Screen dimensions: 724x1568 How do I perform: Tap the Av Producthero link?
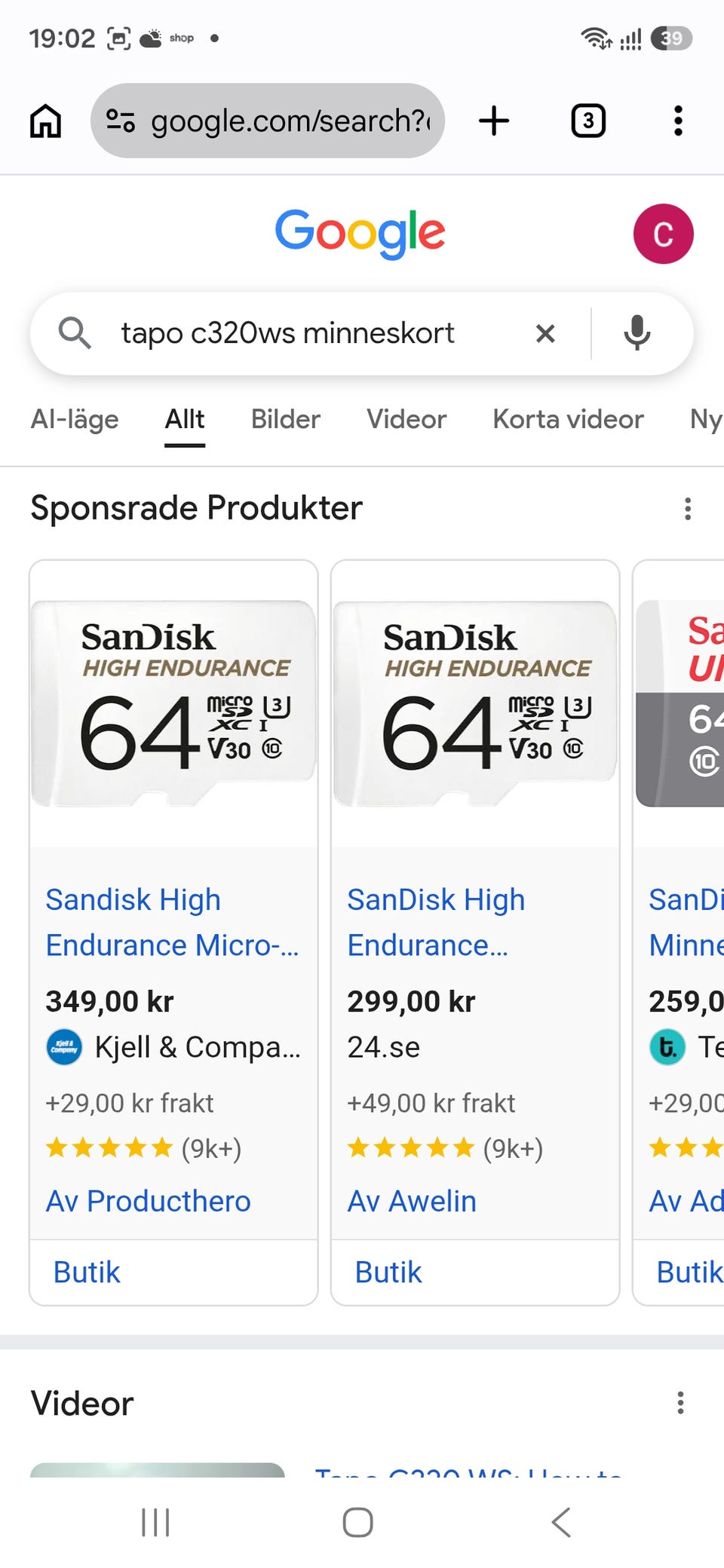point(148,1201)
